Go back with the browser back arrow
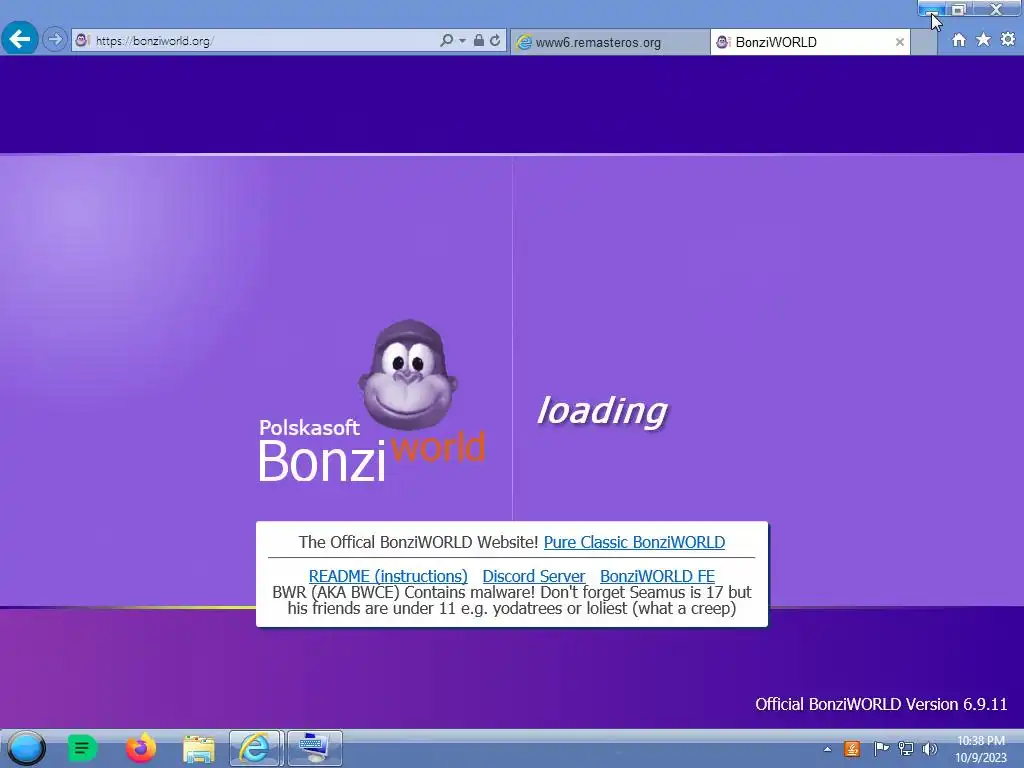The height and width of the screenshot is (768, 1024). (20, 39)
